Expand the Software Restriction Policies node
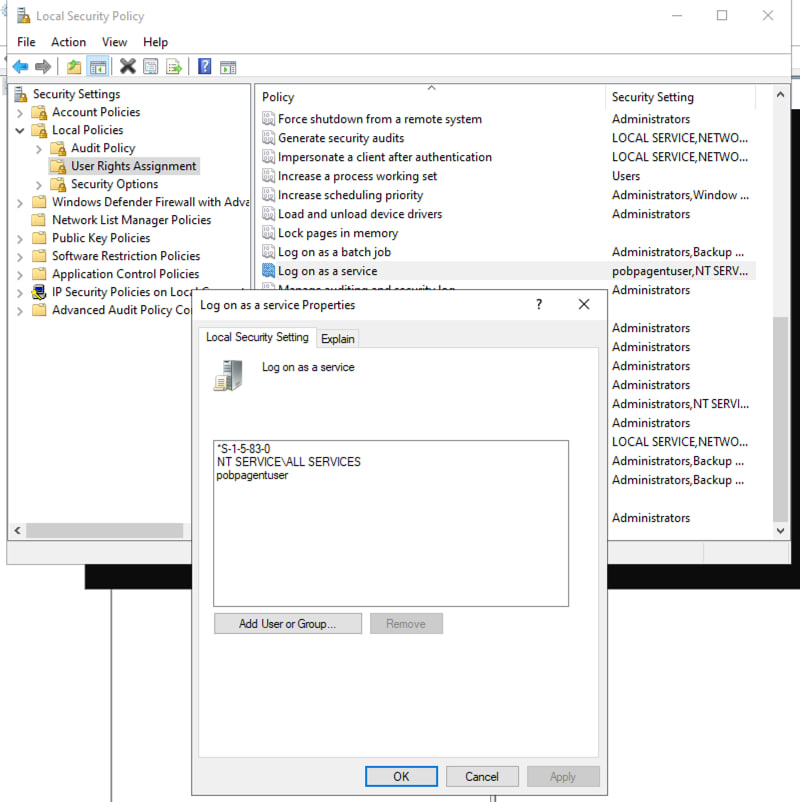This screenshot has height=802, width=800. click(20, 257)
